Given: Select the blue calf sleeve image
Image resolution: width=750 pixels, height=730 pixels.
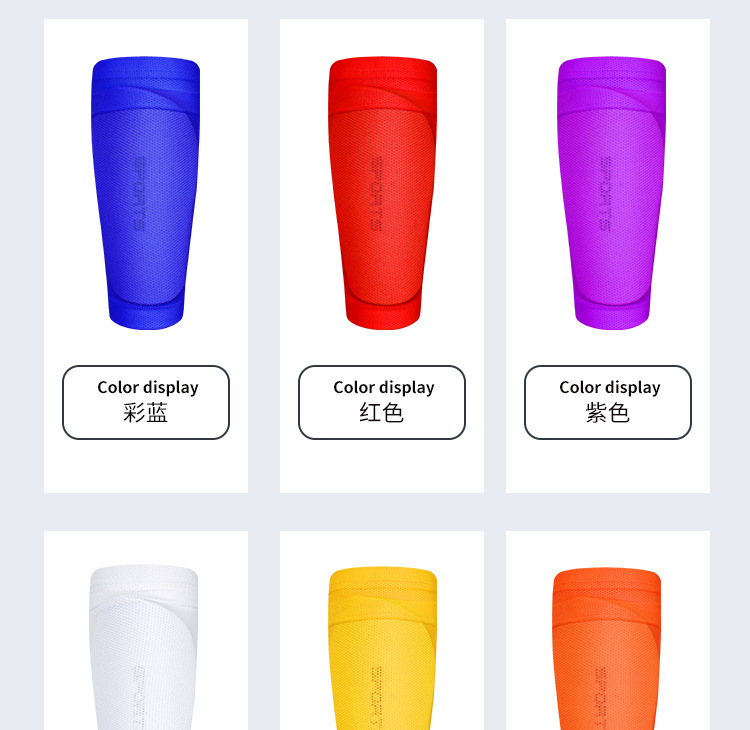Looking at the screenshot, I should [145, 193].
